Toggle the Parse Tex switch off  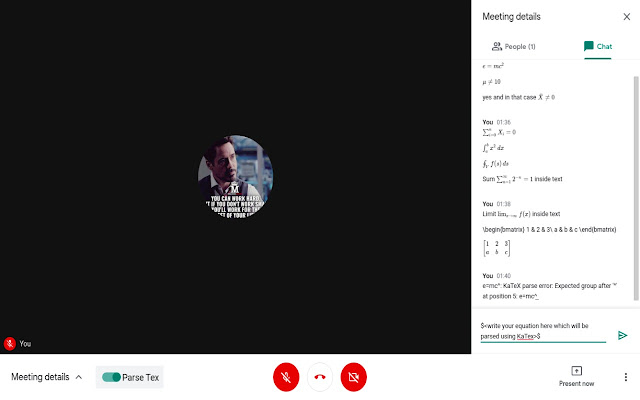[111, 377]
